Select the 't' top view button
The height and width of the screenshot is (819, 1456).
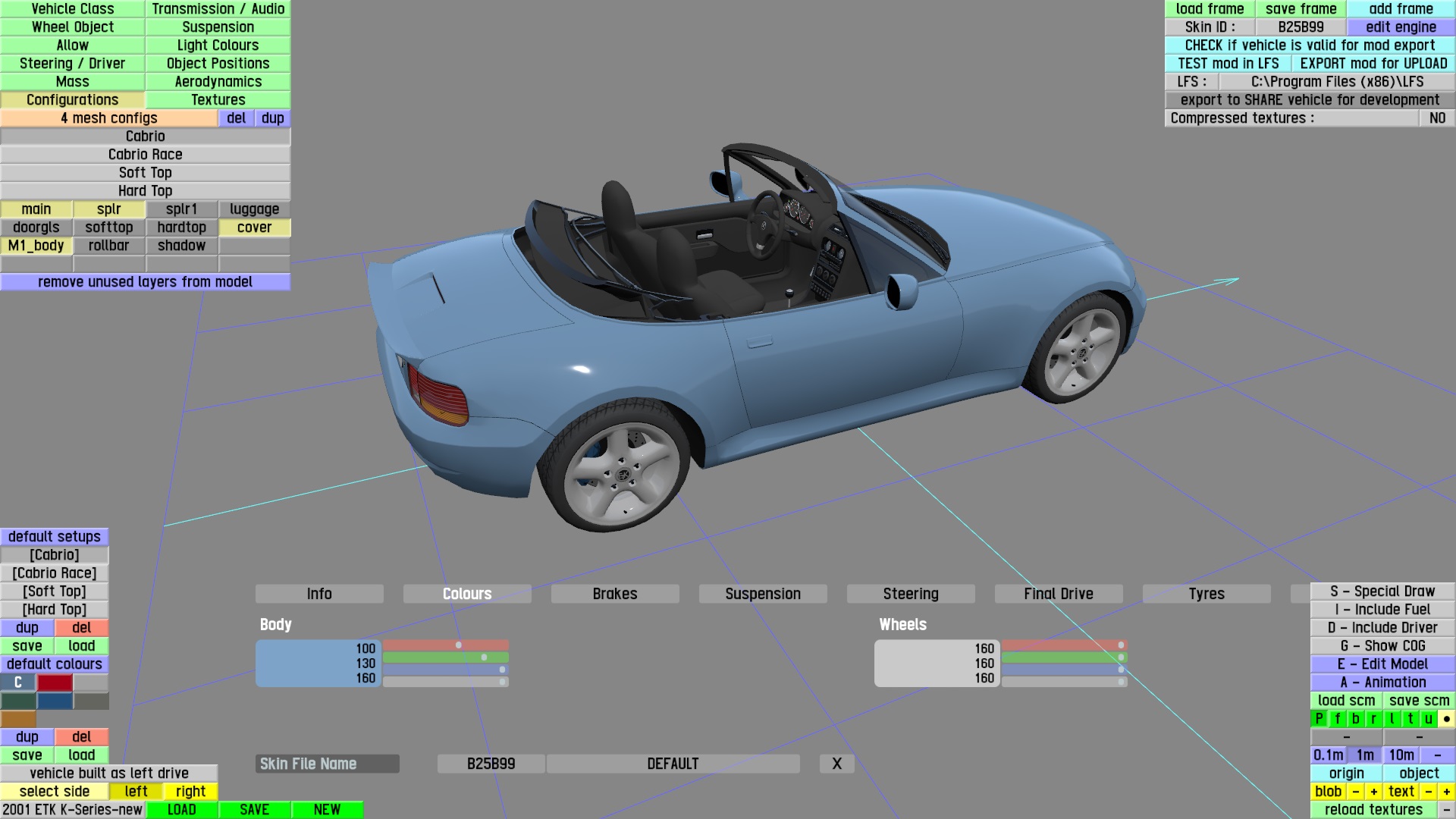click(1410, 718)
